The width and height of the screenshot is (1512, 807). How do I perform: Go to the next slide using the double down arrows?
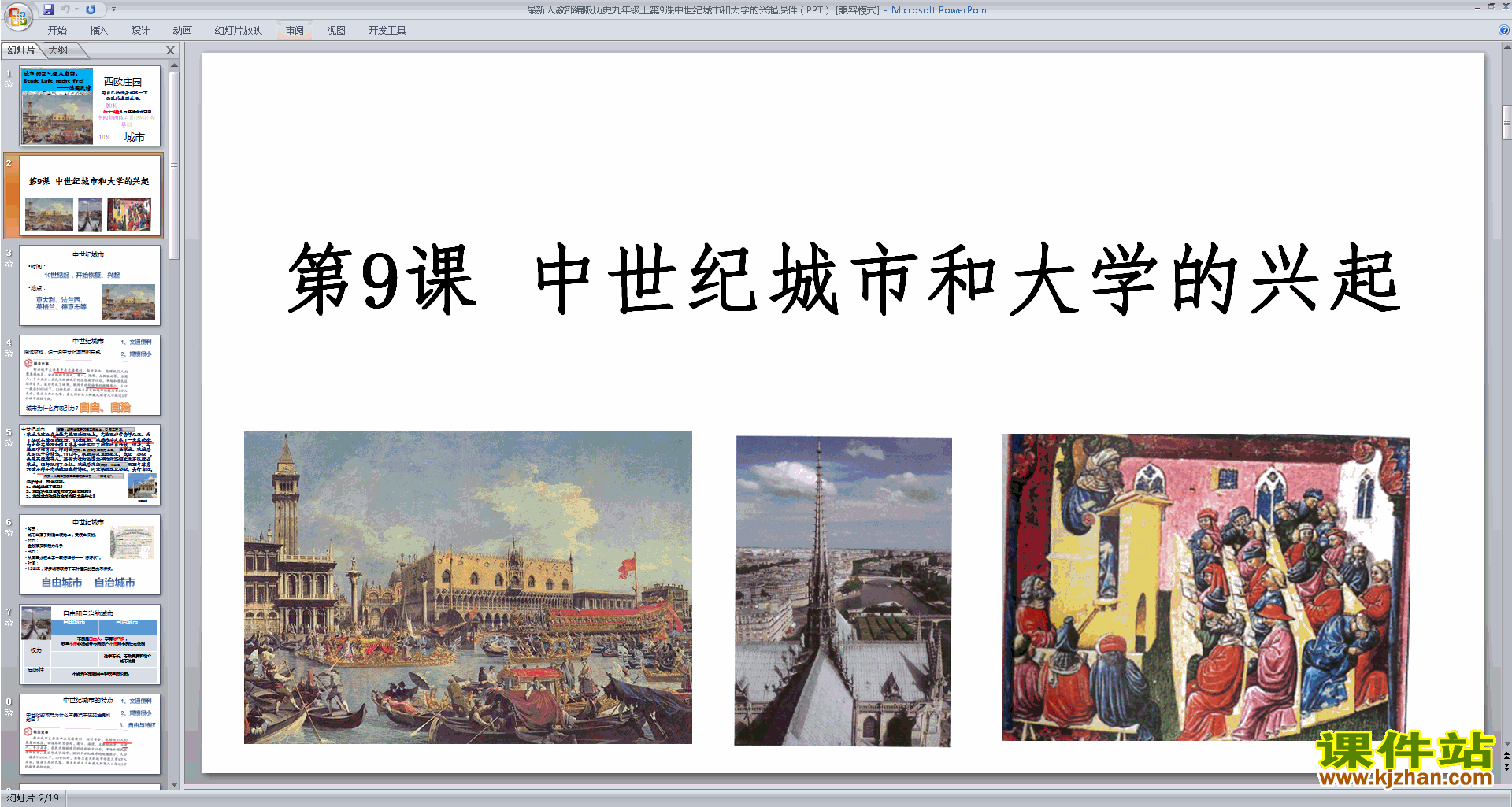[1506, 767]
